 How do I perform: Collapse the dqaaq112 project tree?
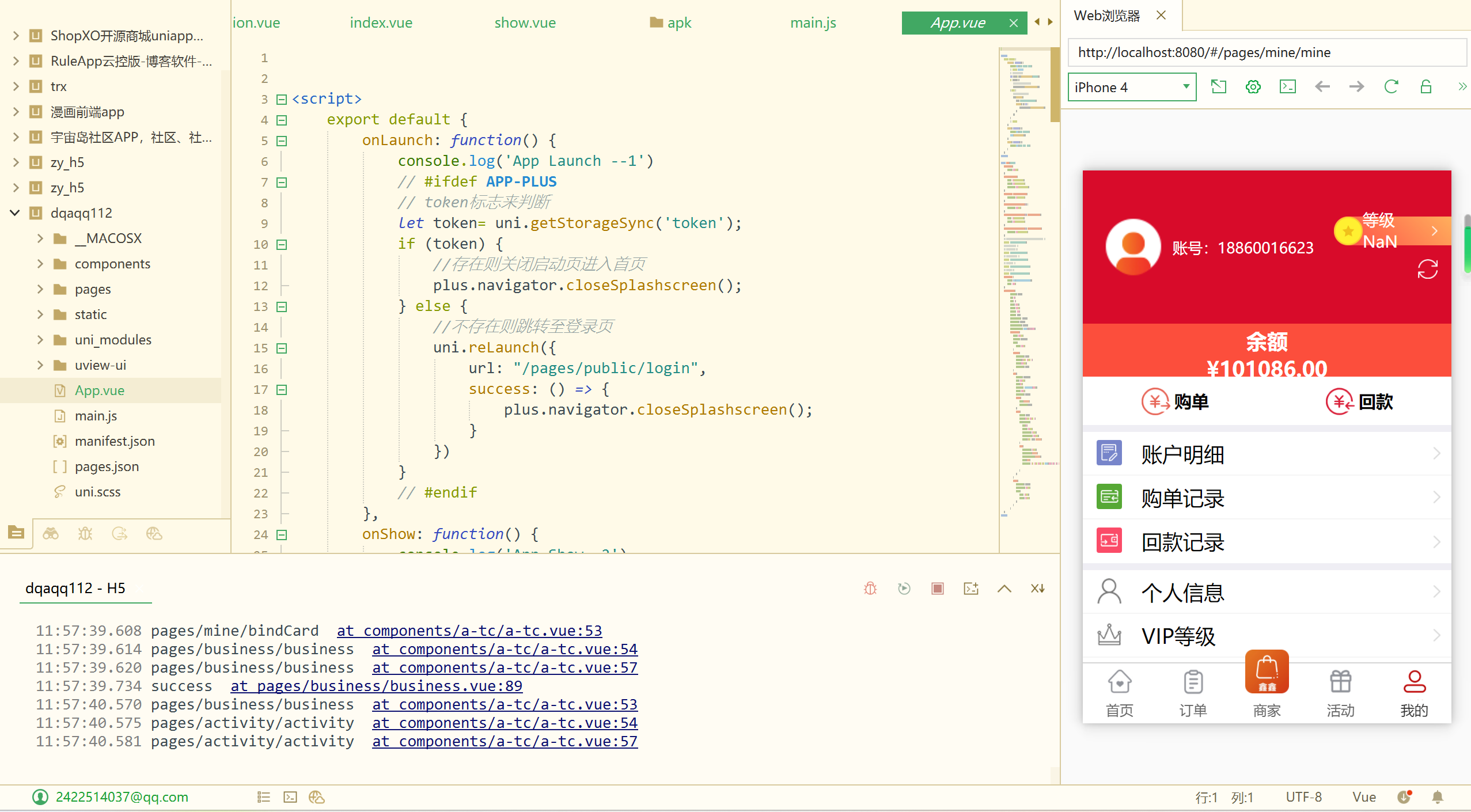coord(15,213)
